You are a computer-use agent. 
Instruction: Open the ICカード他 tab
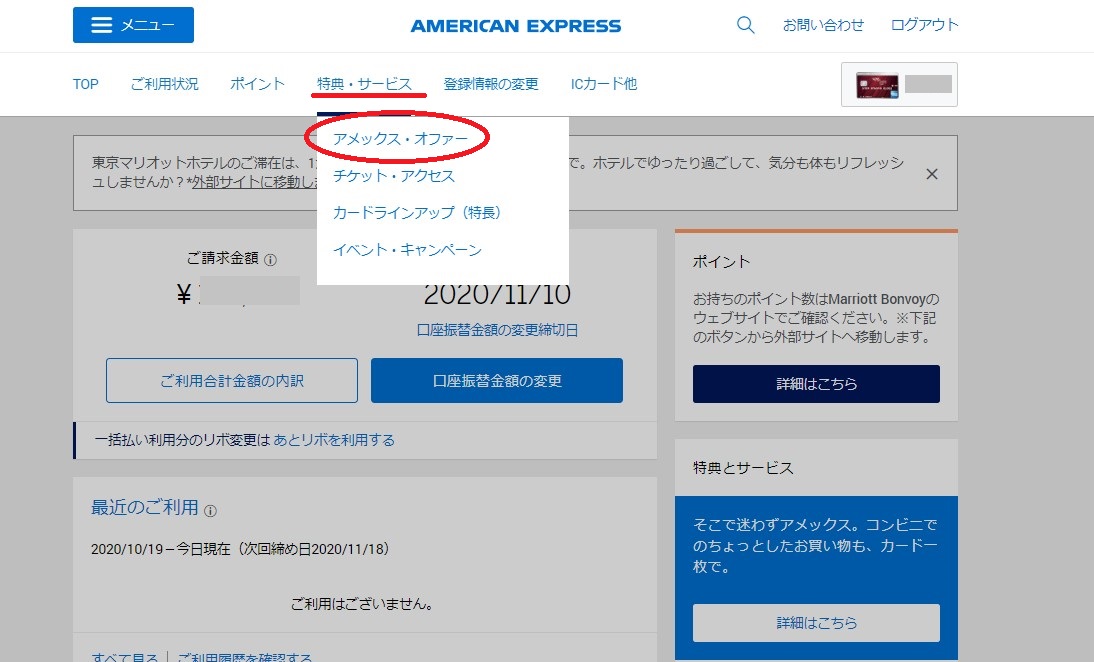pyautogui.click(x=604, y=84)
